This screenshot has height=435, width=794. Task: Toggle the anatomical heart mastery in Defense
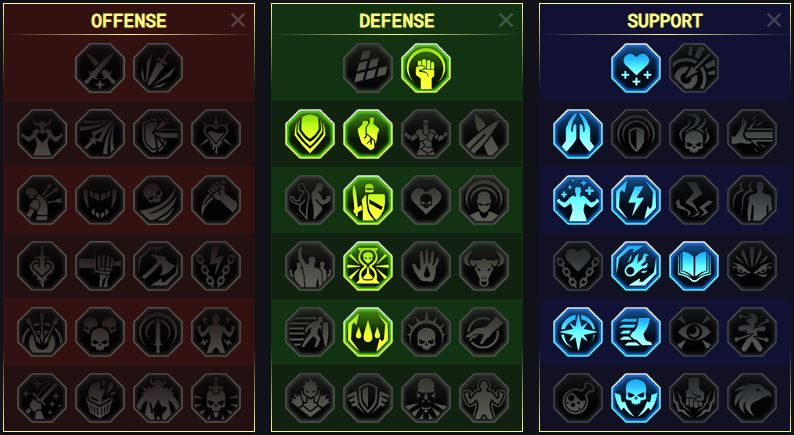(x=368, y=134)
